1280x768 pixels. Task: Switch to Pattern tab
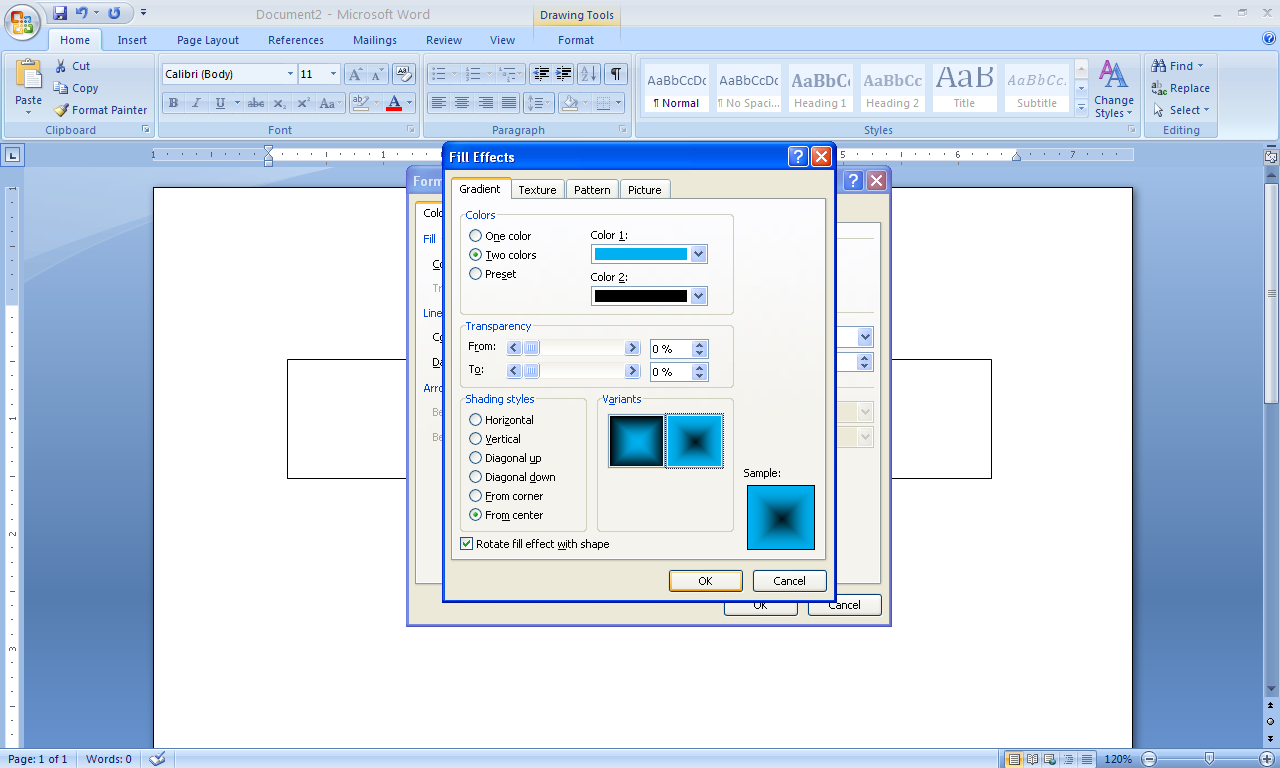tap(592, 190)
